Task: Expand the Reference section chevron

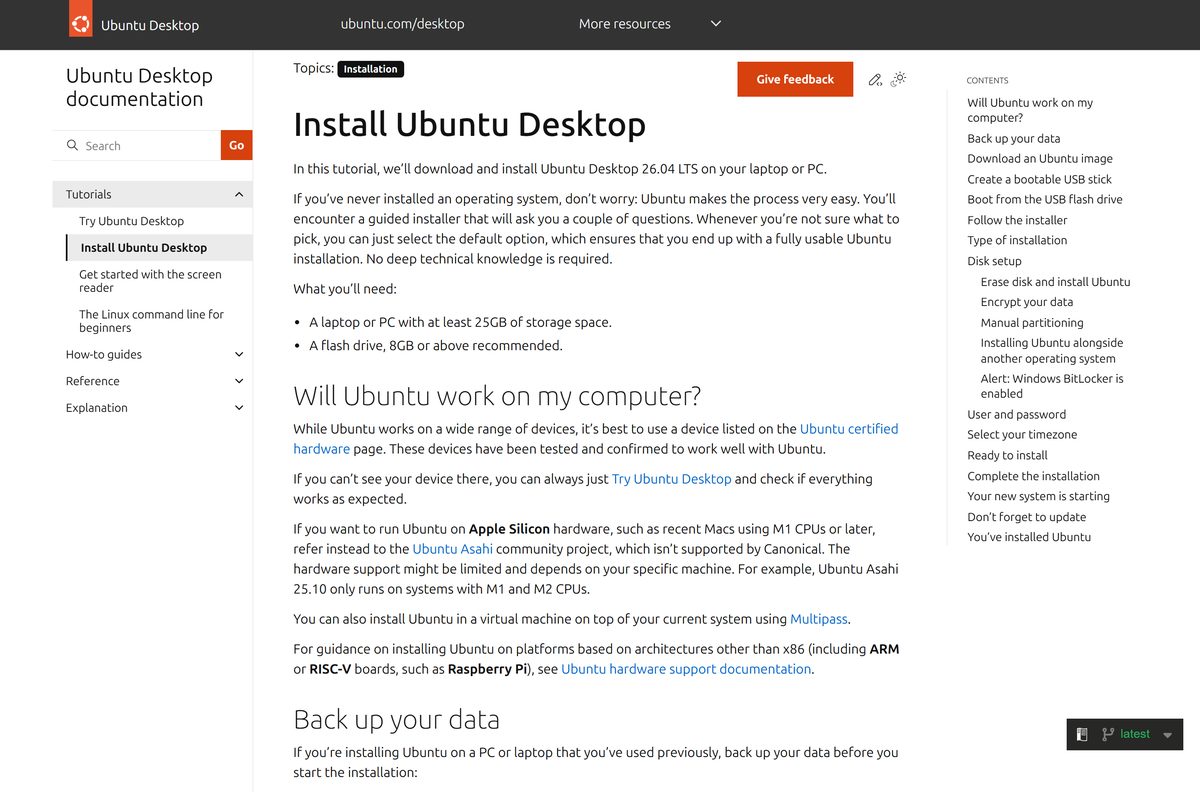Action: (x=239, y=381)
